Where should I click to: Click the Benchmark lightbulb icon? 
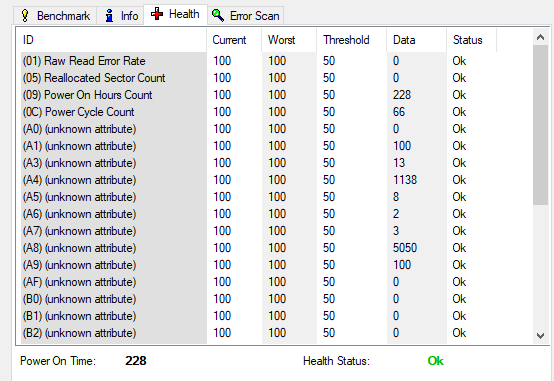click(25, 16)
